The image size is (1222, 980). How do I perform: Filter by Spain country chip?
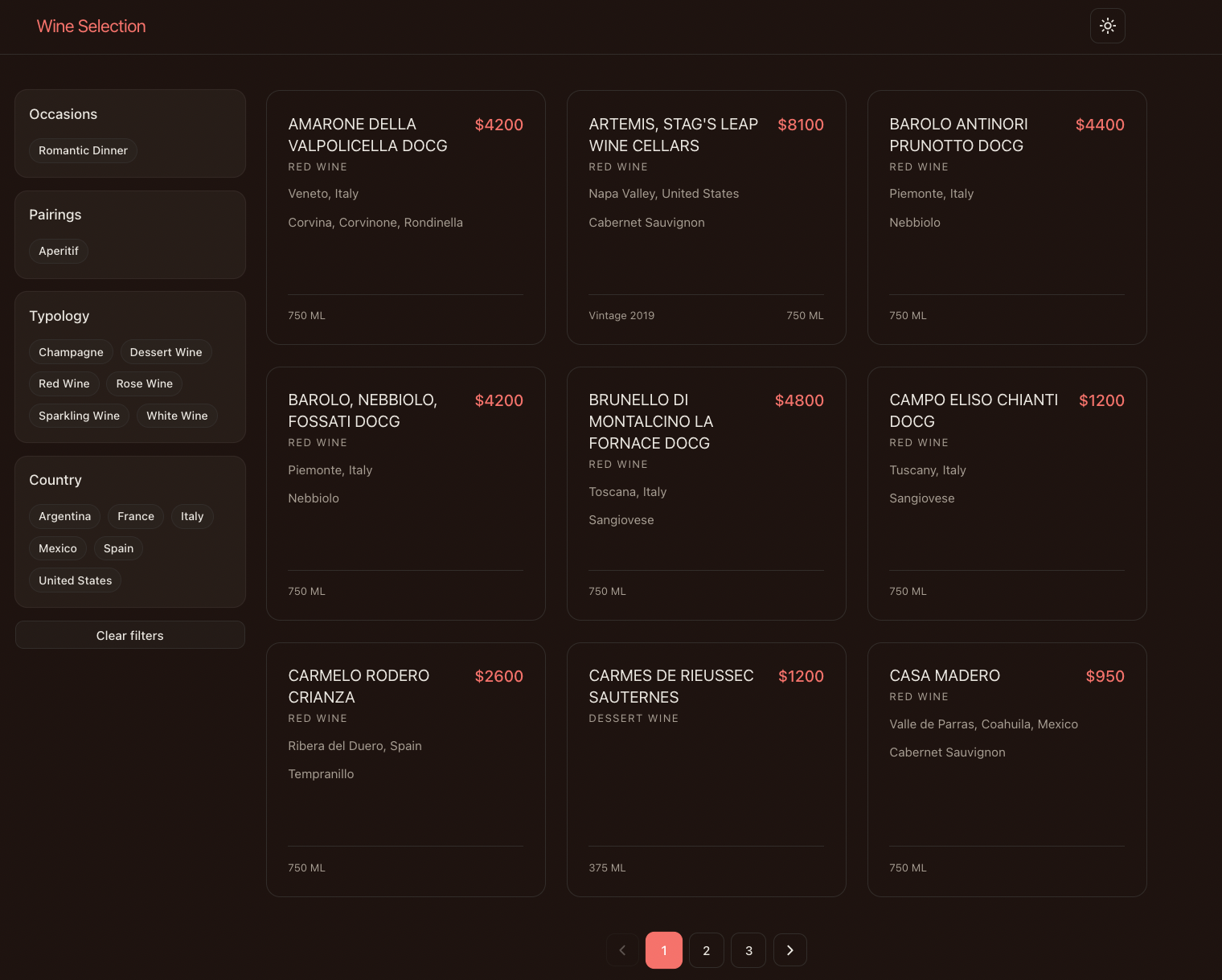[x=119, y=548]
